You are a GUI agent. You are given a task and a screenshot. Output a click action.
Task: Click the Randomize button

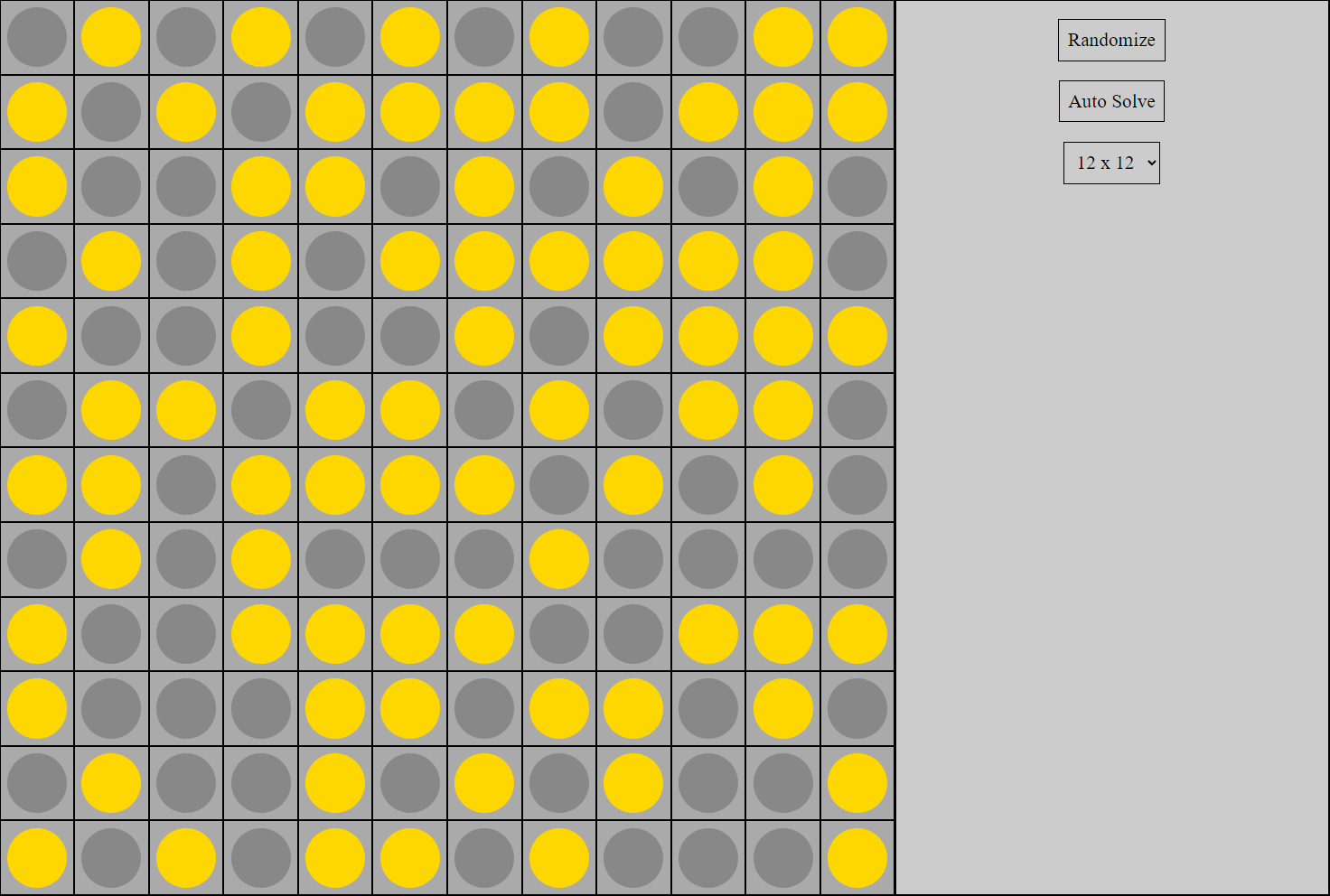pos(1111,40)
